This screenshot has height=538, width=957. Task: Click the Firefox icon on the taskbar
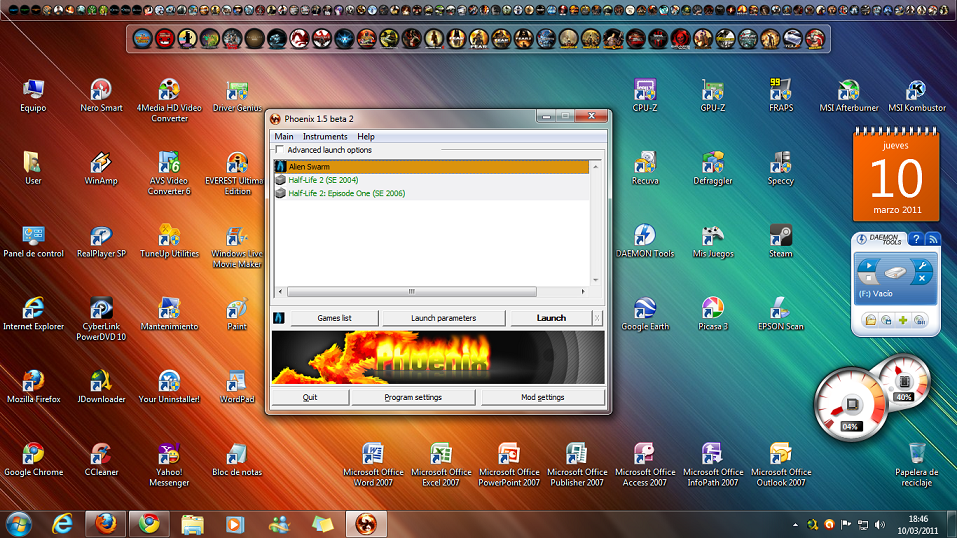(105, 524)
